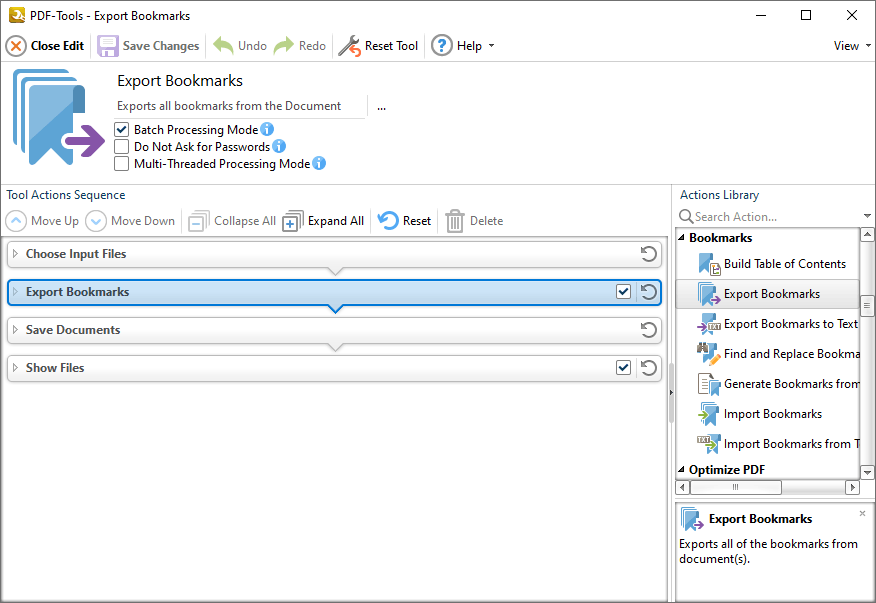The width and height of the screenshot is (876, 603).
Task: Click the Actions Library heading
Action: tap(720, 195)
